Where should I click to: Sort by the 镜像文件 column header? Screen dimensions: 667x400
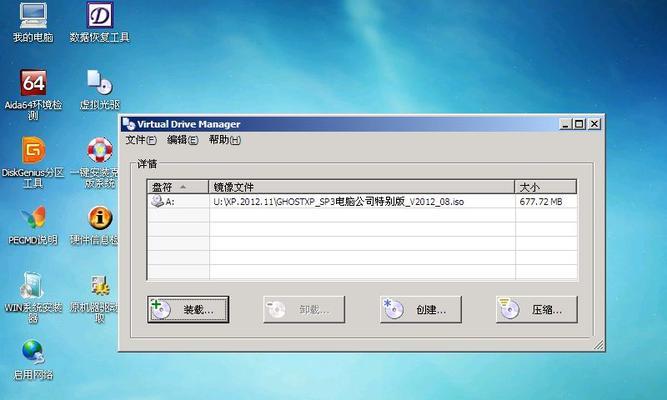point(362,187)
